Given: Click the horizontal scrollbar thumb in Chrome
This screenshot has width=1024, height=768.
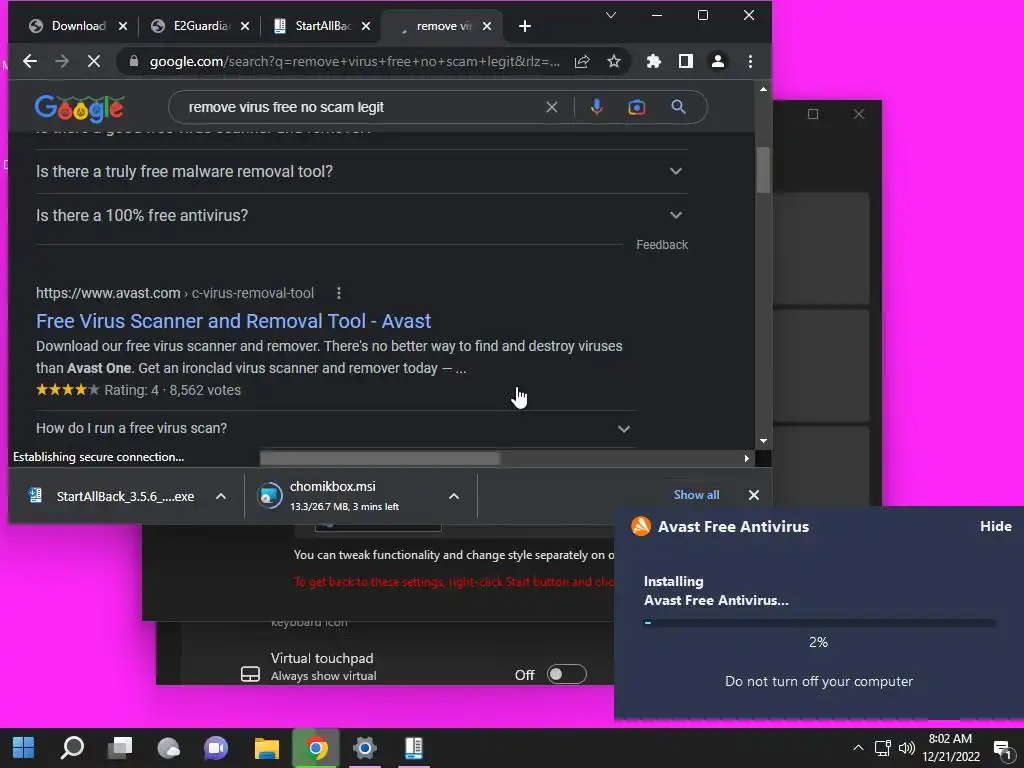Looking at the screenshot, I should (380, 458).
